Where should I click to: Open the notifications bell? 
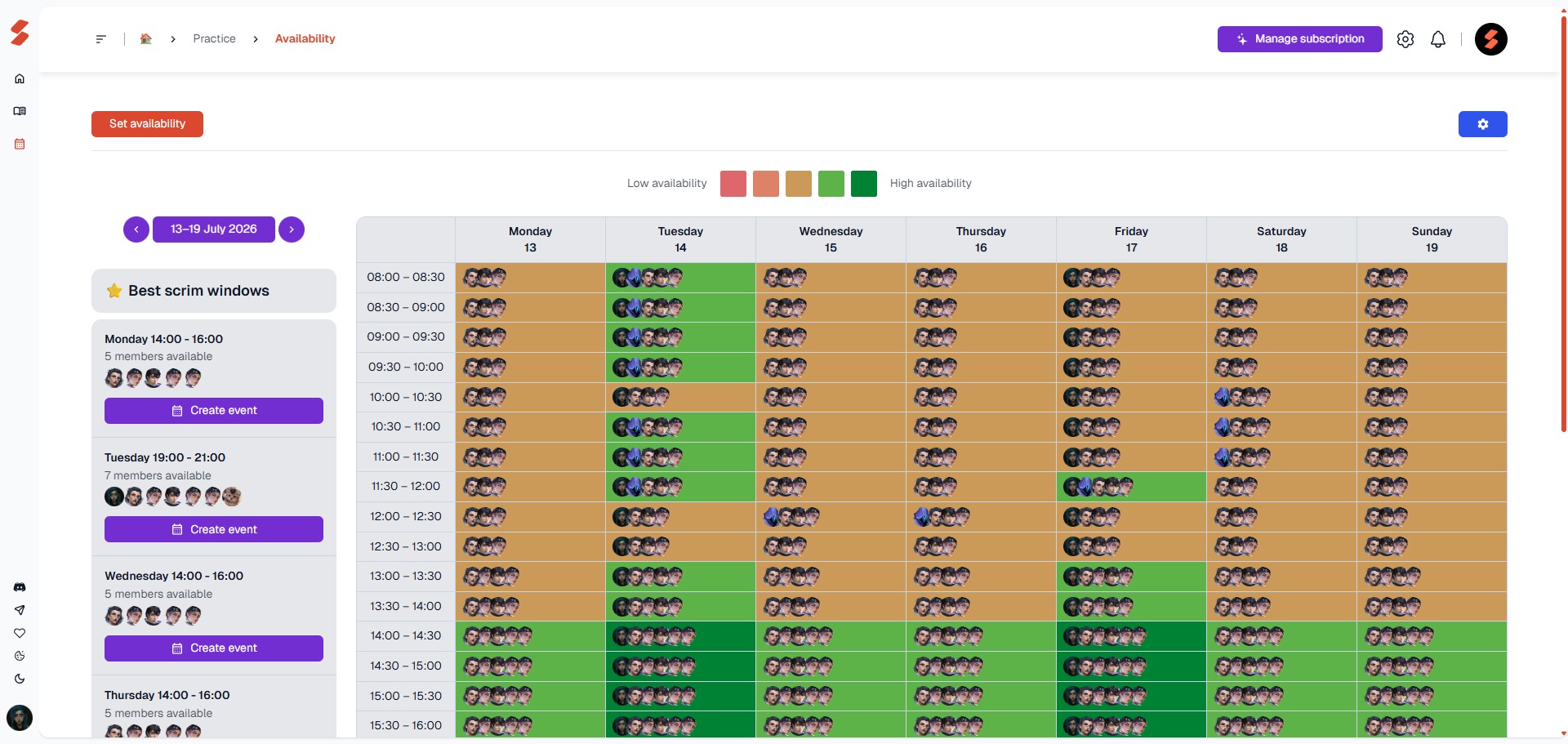pos(1438,39)
